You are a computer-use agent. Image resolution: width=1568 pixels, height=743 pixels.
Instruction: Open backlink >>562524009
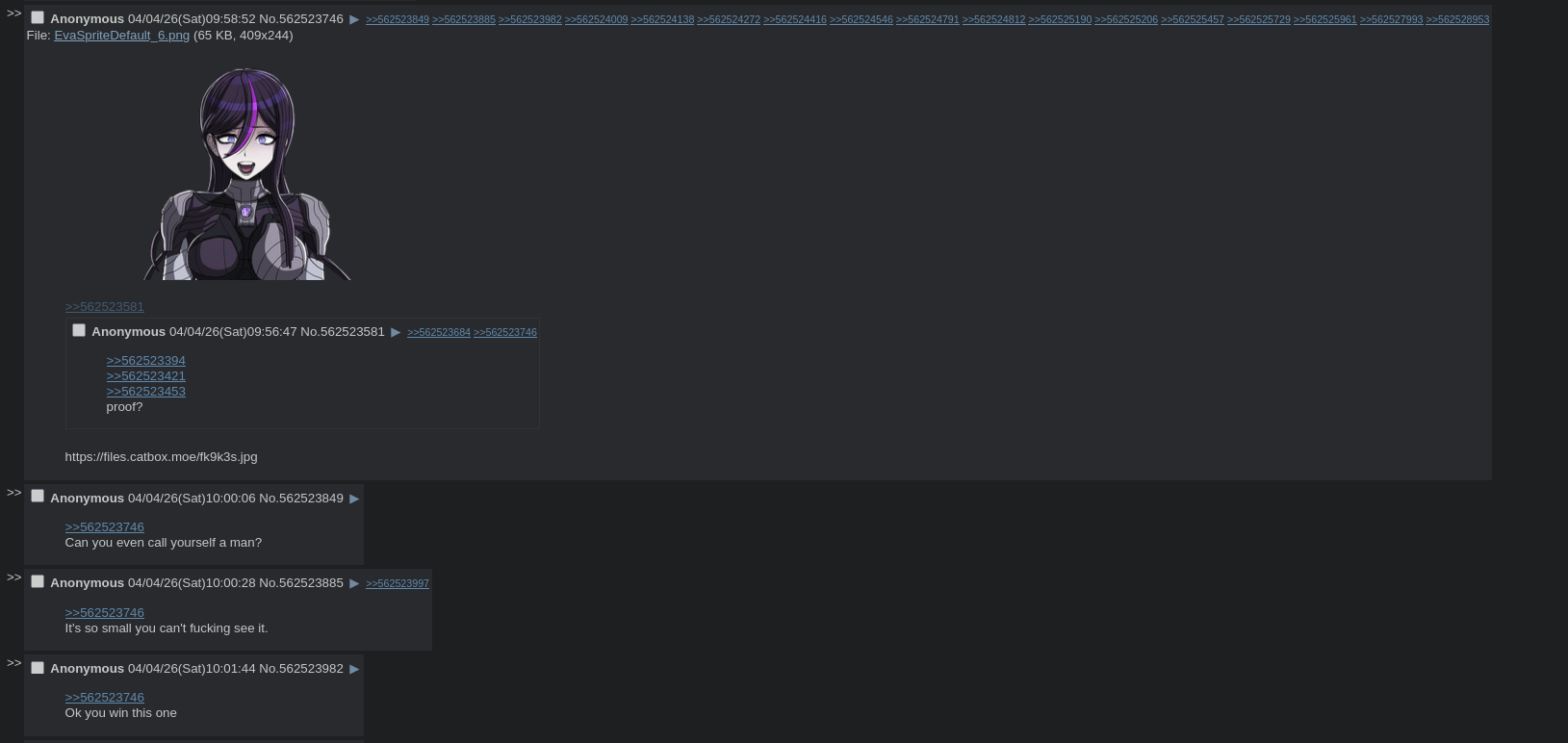[596, 19]
